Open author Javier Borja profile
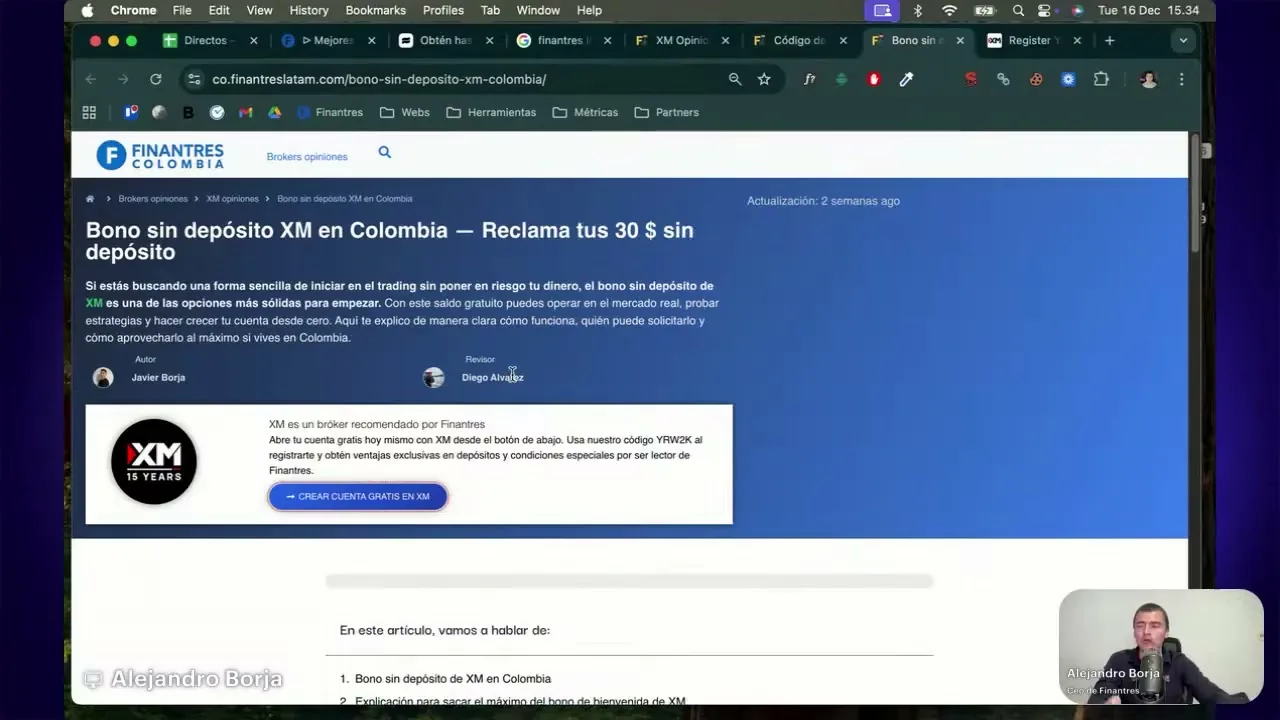Viewport: 1280px width, 720px height. [x=158, y=377]
